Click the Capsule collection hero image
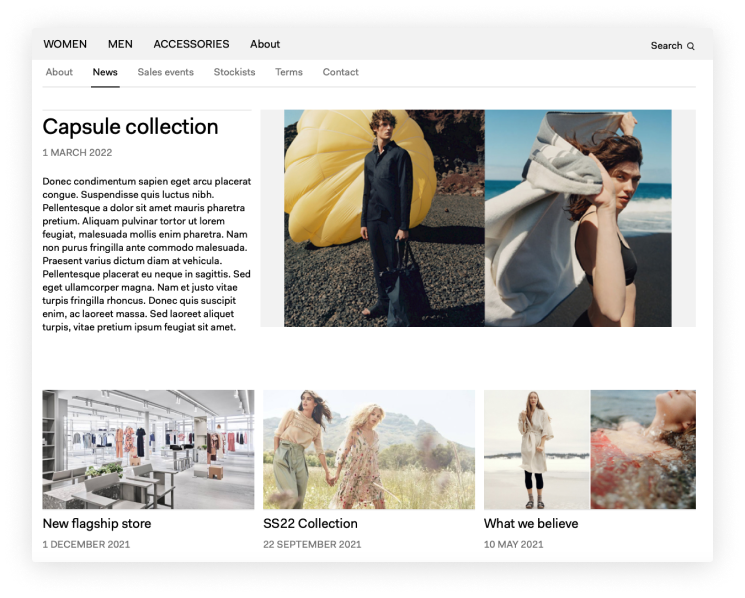The image size is (745, 598). pos(478,218)
